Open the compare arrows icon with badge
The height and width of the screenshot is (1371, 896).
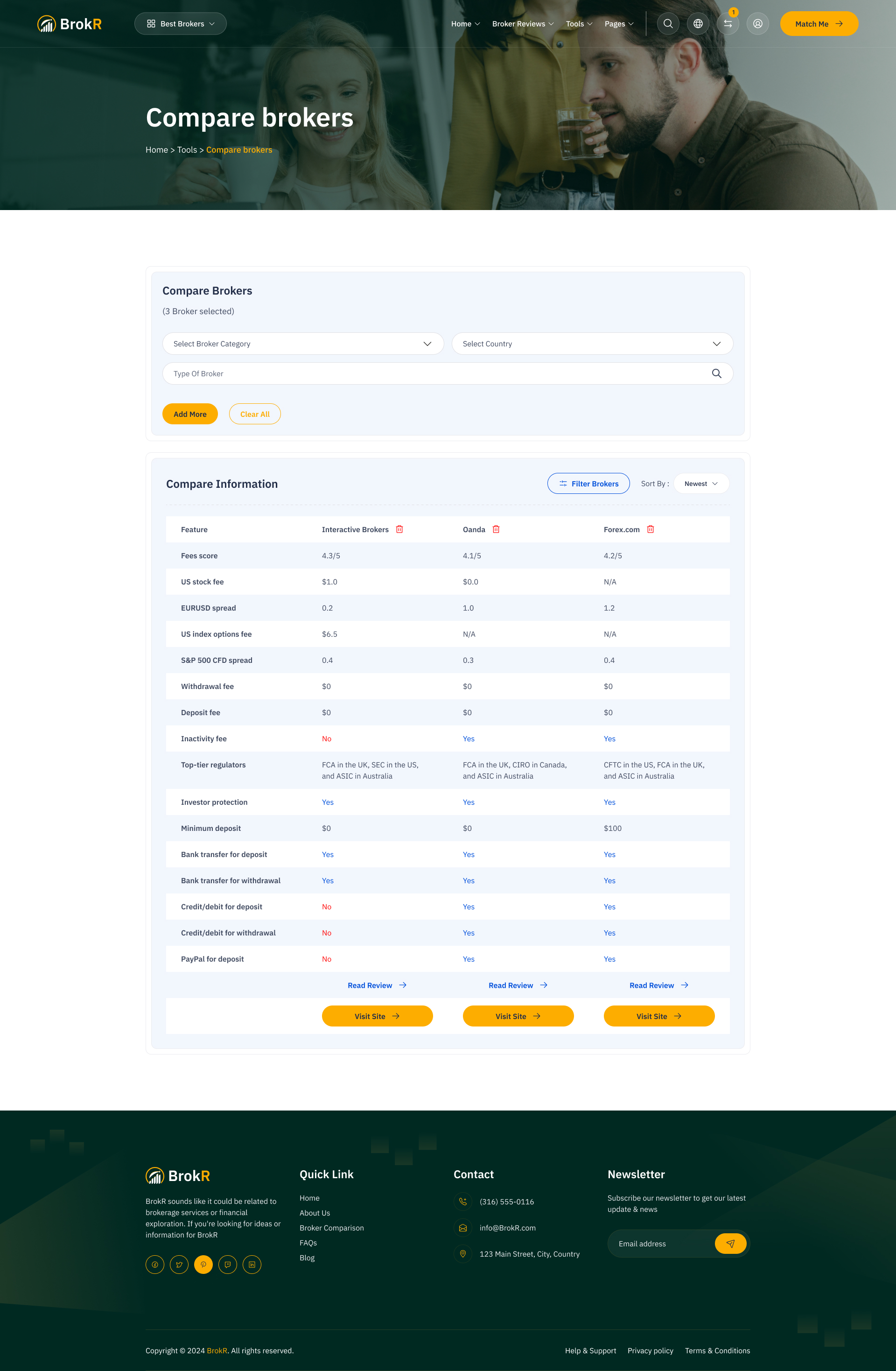(x=728, y=24)
